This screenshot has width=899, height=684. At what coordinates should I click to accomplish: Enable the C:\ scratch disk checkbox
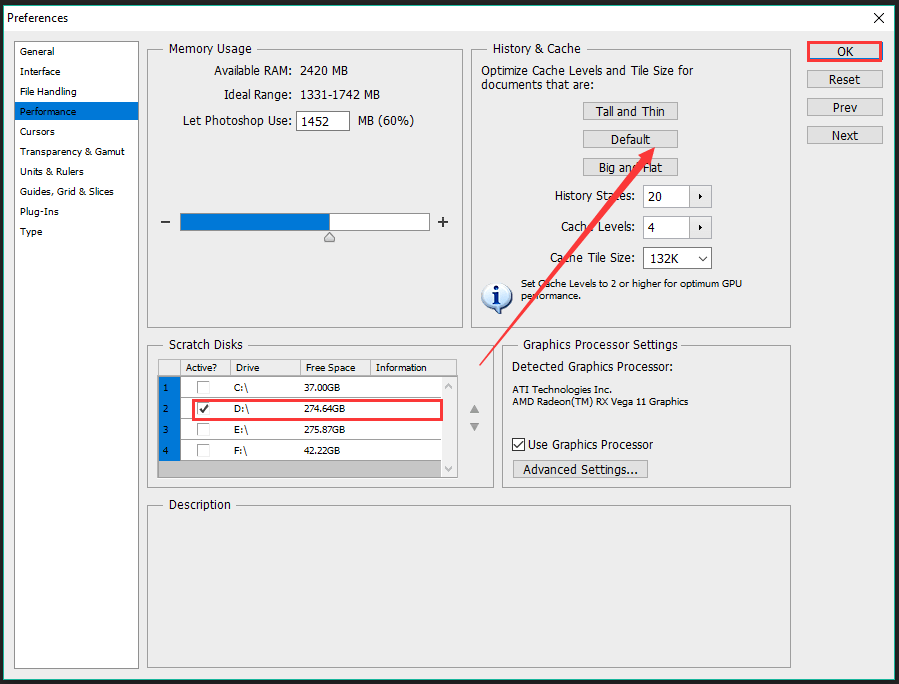coord(204,387)
